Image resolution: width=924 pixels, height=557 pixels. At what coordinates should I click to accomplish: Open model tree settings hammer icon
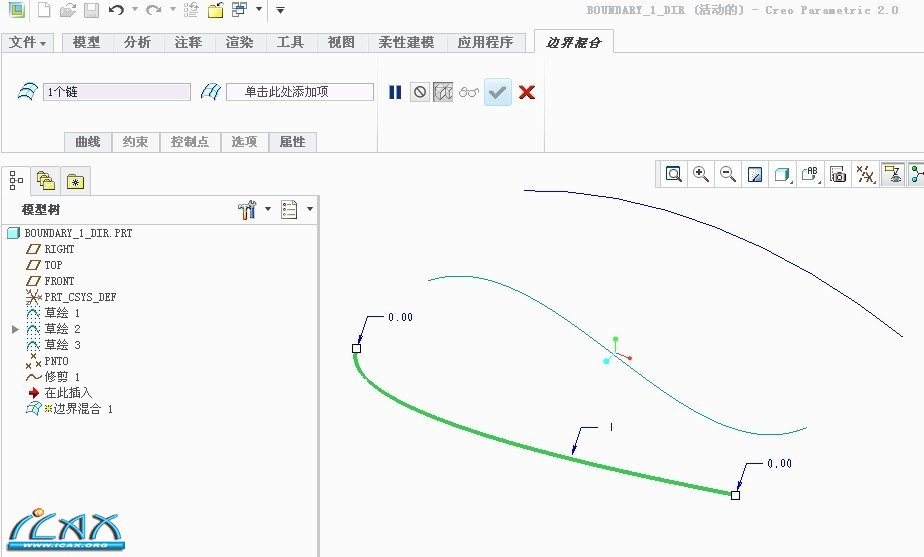point(248,209)
